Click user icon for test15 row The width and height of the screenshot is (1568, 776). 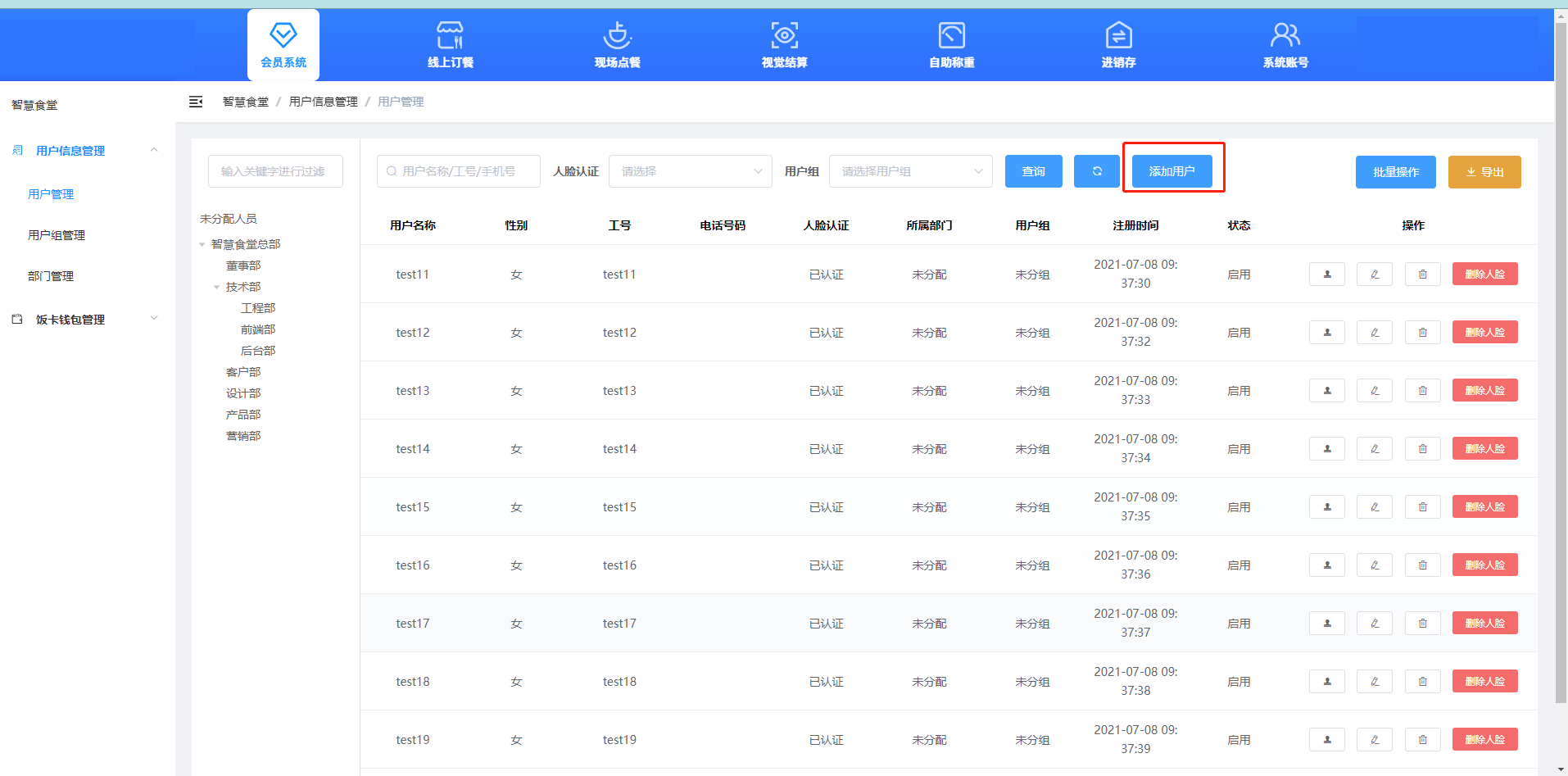point(1326,507)
